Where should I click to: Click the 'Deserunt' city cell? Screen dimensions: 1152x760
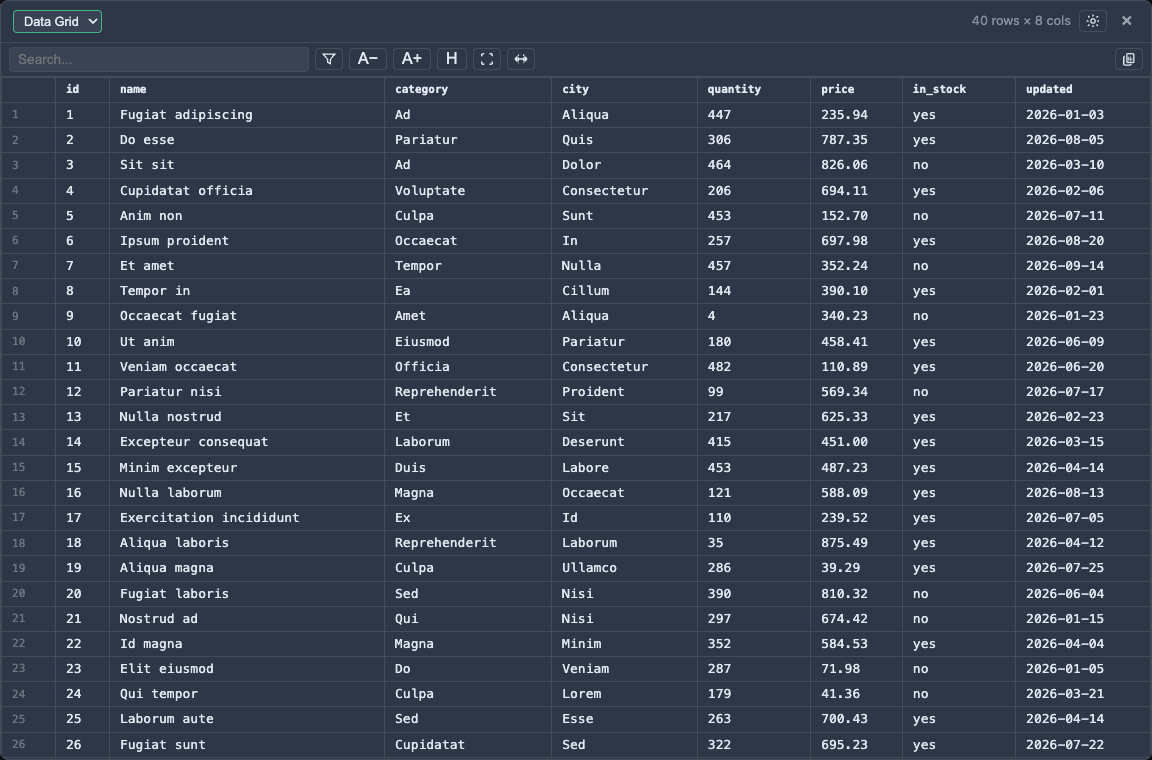[x=624, y=442]
